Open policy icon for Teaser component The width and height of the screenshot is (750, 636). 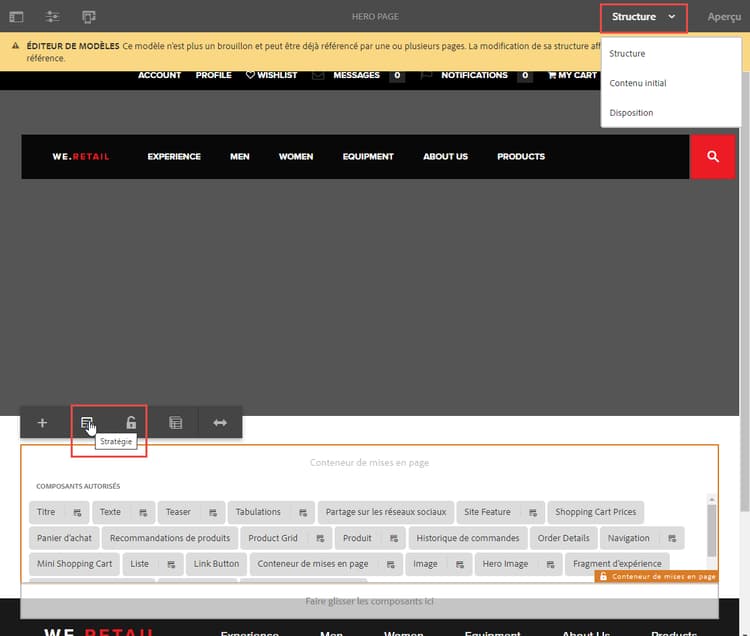pos(213,513)
